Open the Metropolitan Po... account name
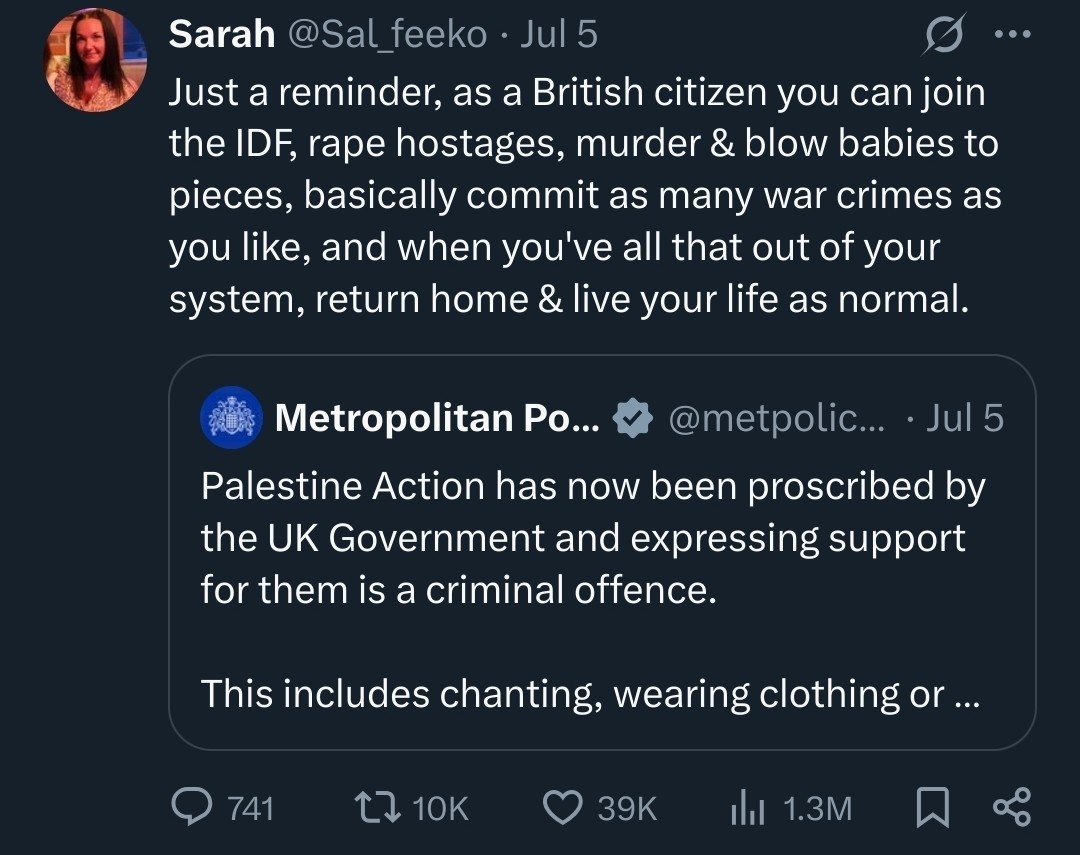This screenshot has height=855, width=1080. [x=437, y=418]
